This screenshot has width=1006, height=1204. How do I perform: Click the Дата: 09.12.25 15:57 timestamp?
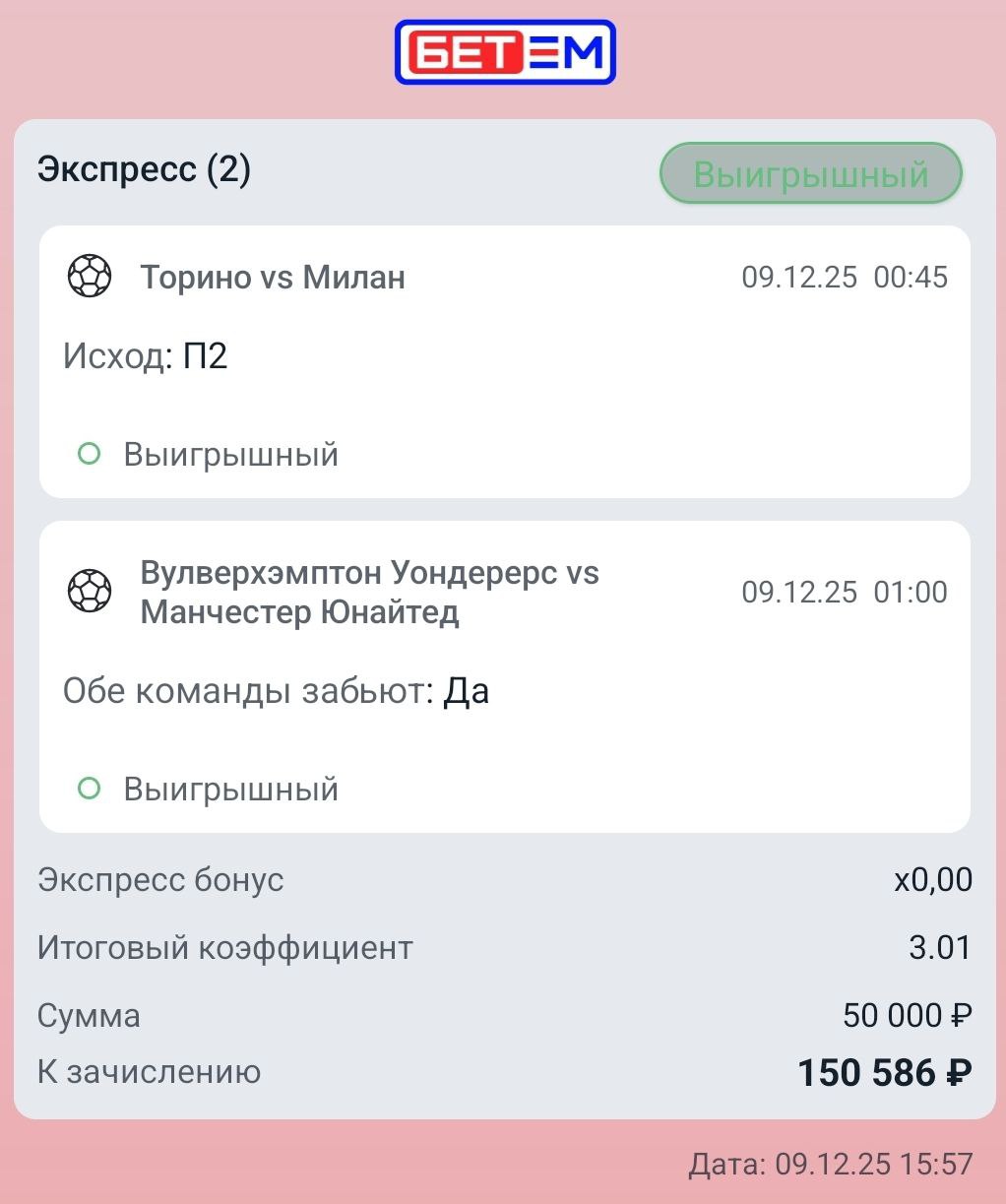tap(830, 1165)
